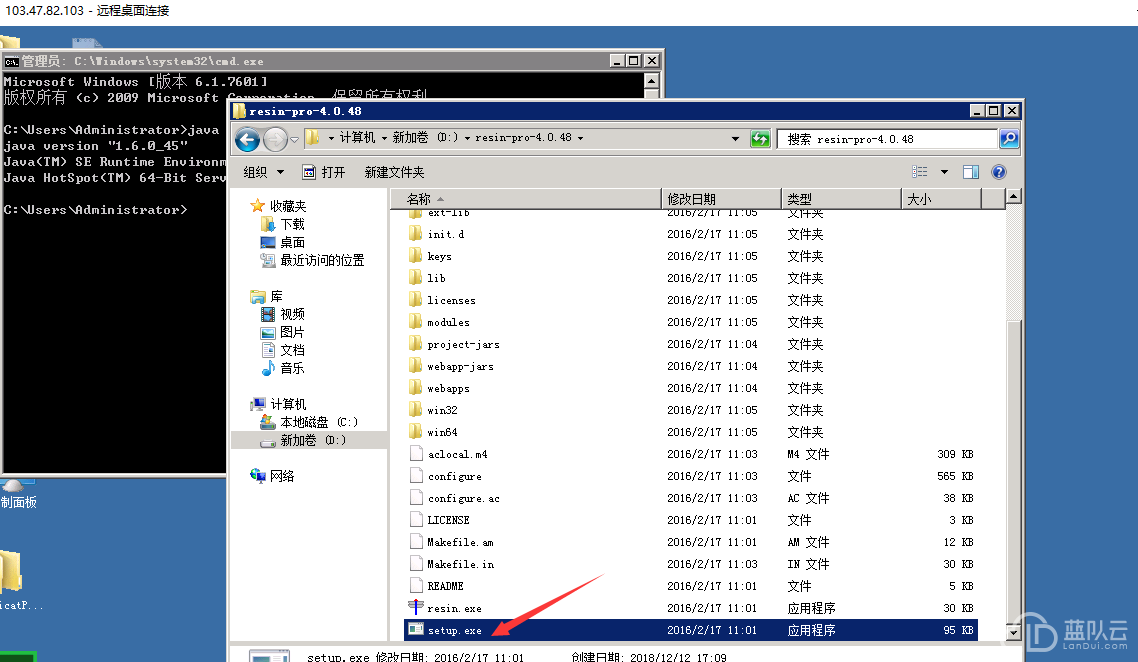Image resolution: width=1138 pixels, height=662 pixels.
Task: Click the file list scrollbar up arrow
Action: [1013, 197]
